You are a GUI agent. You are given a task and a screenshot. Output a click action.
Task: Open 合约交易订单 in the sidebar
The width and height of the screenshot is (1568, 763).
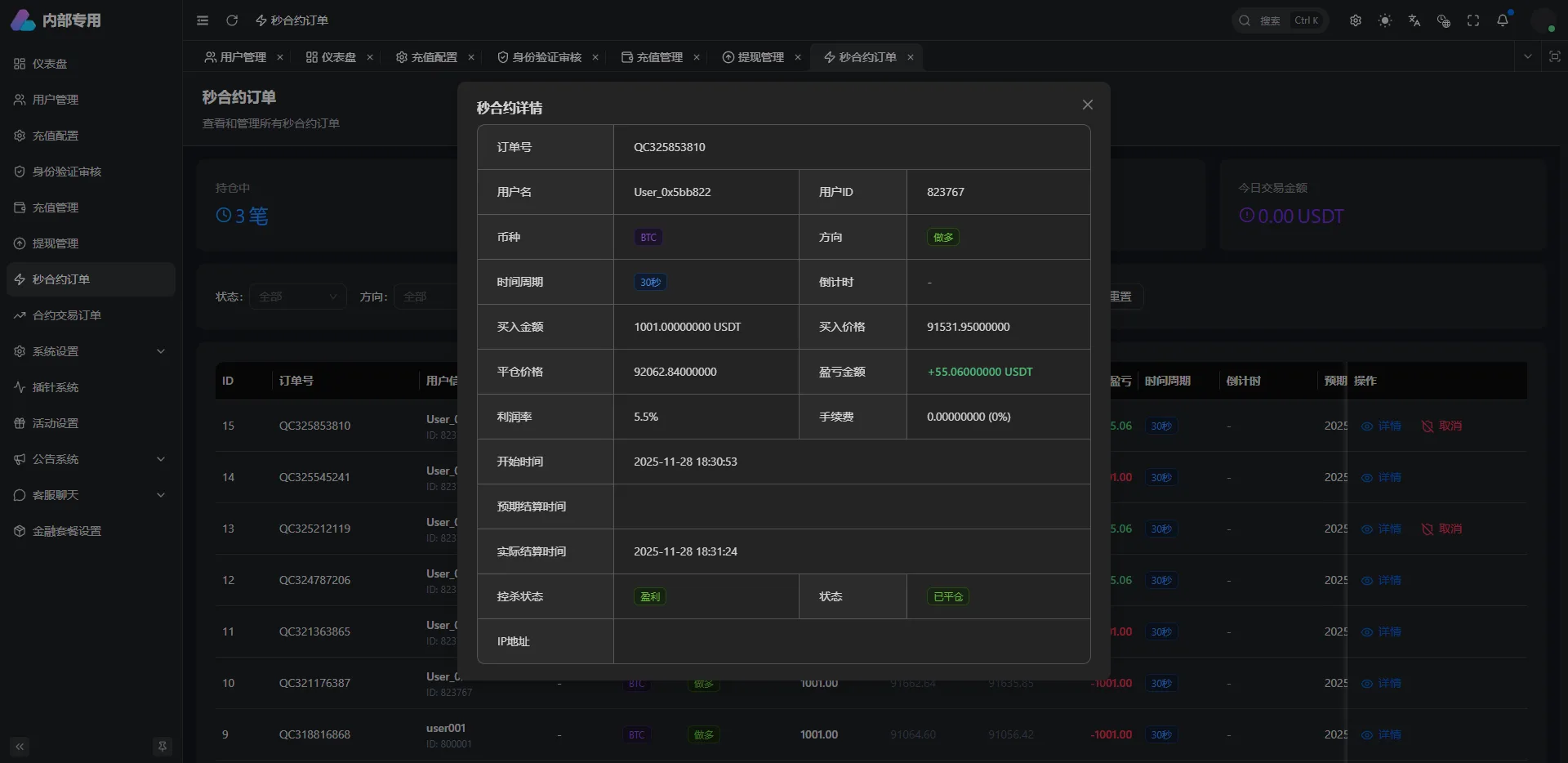[67, 315]
